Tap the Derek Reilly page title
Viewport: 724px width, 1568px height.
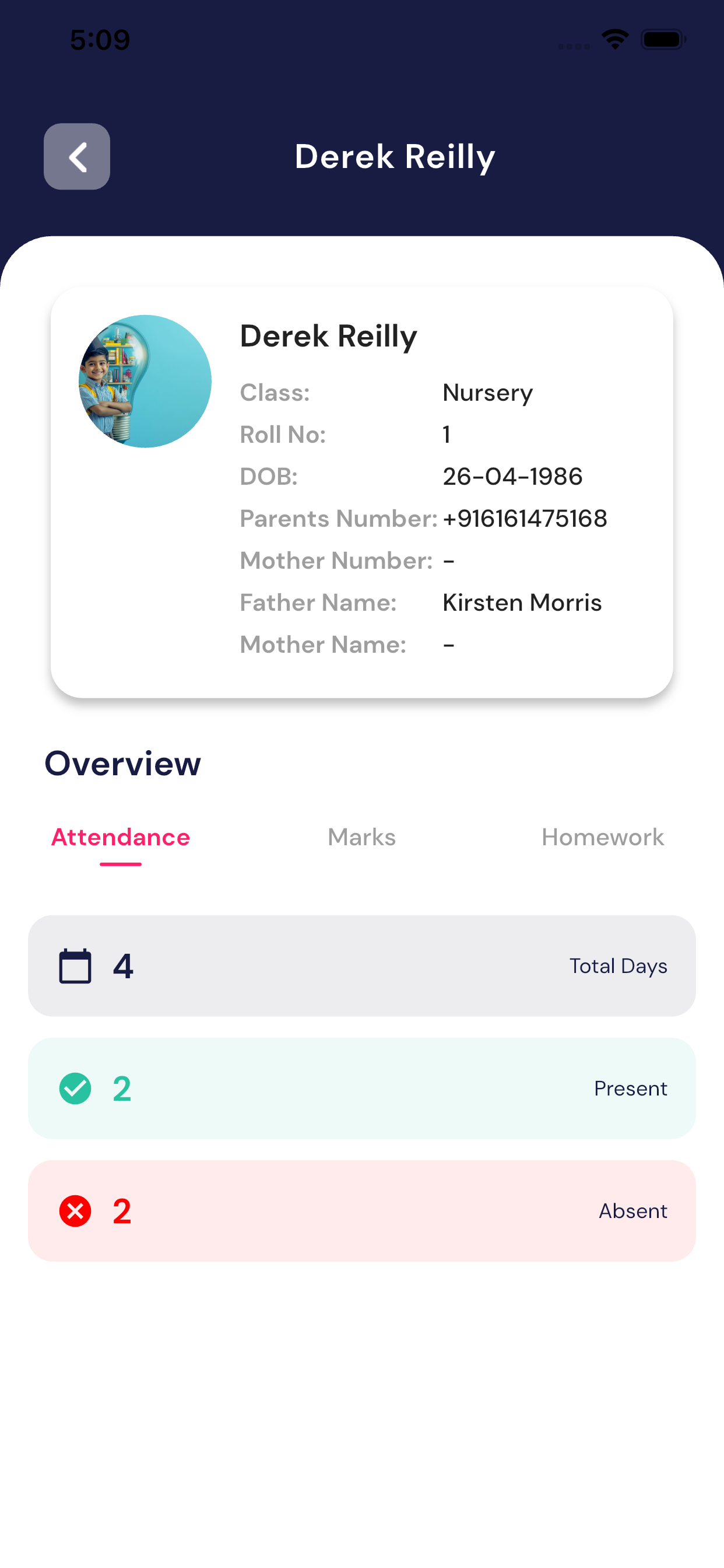(x=395, y=156)
